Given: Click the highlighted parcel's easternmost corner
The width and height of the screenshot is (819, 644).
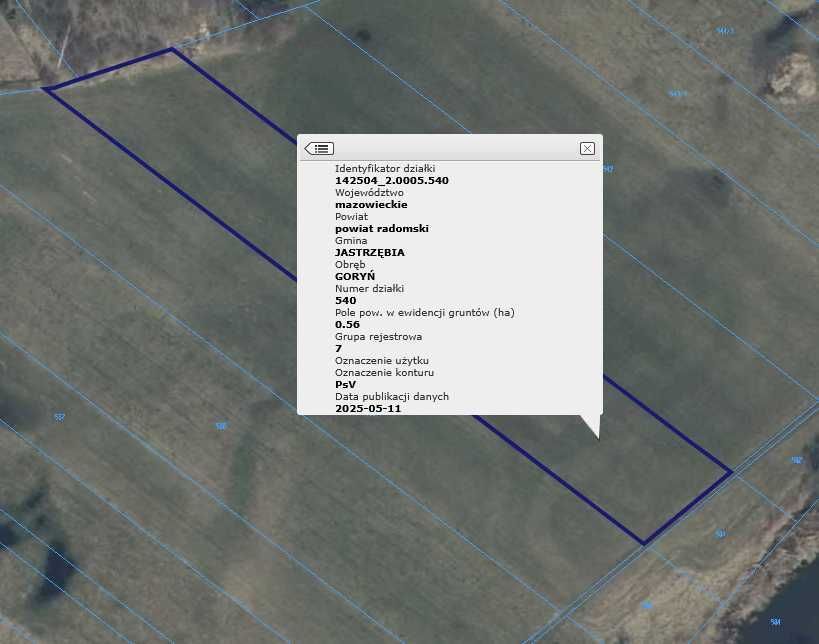Looking at the screenshot, I should (732, 471).
